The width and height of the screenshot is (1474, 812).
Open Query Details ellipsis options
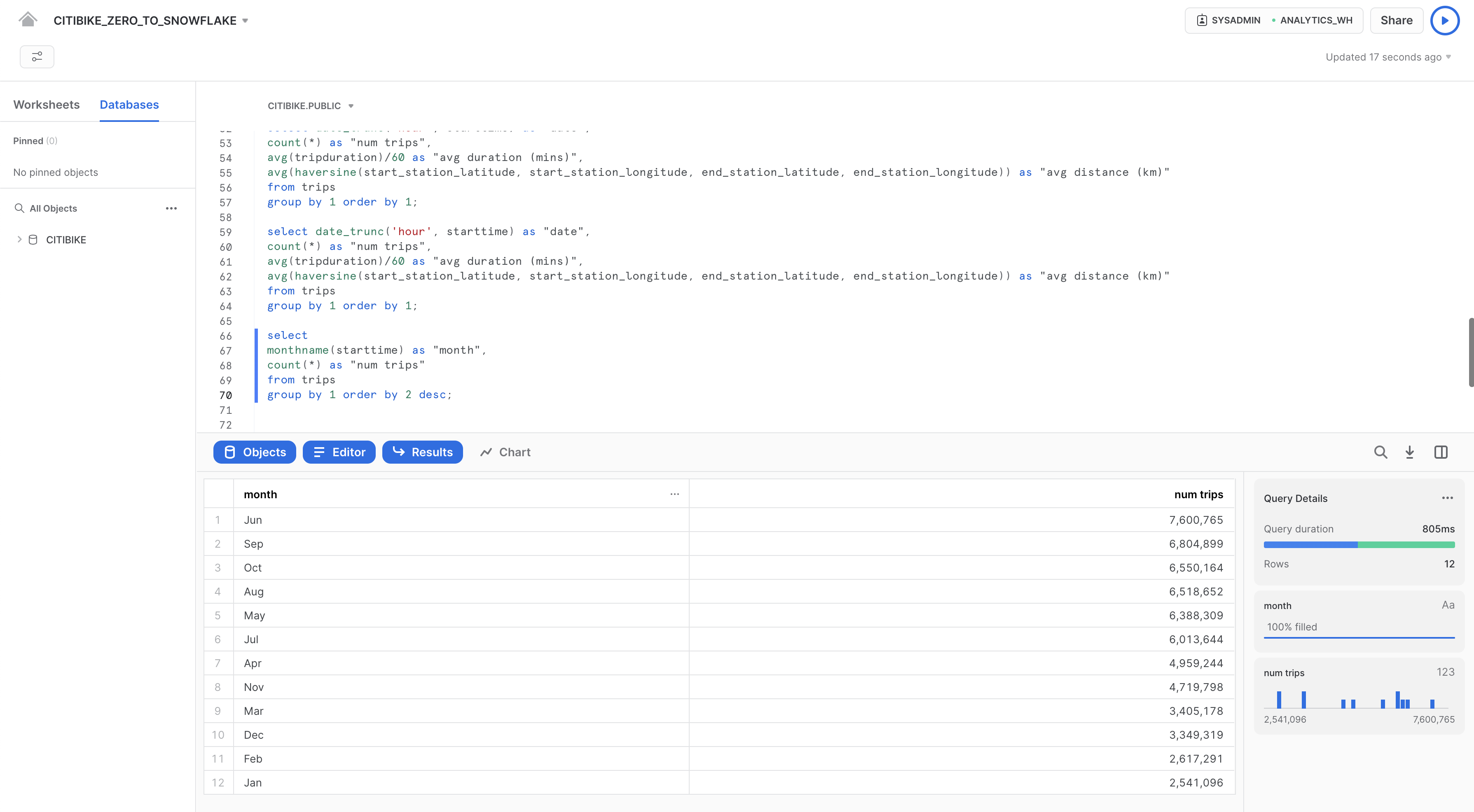coord(1447,498)
